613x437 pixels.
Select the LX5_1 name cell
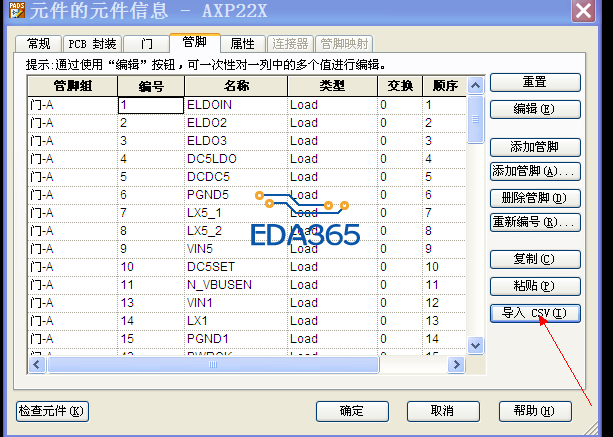point(236,213)
